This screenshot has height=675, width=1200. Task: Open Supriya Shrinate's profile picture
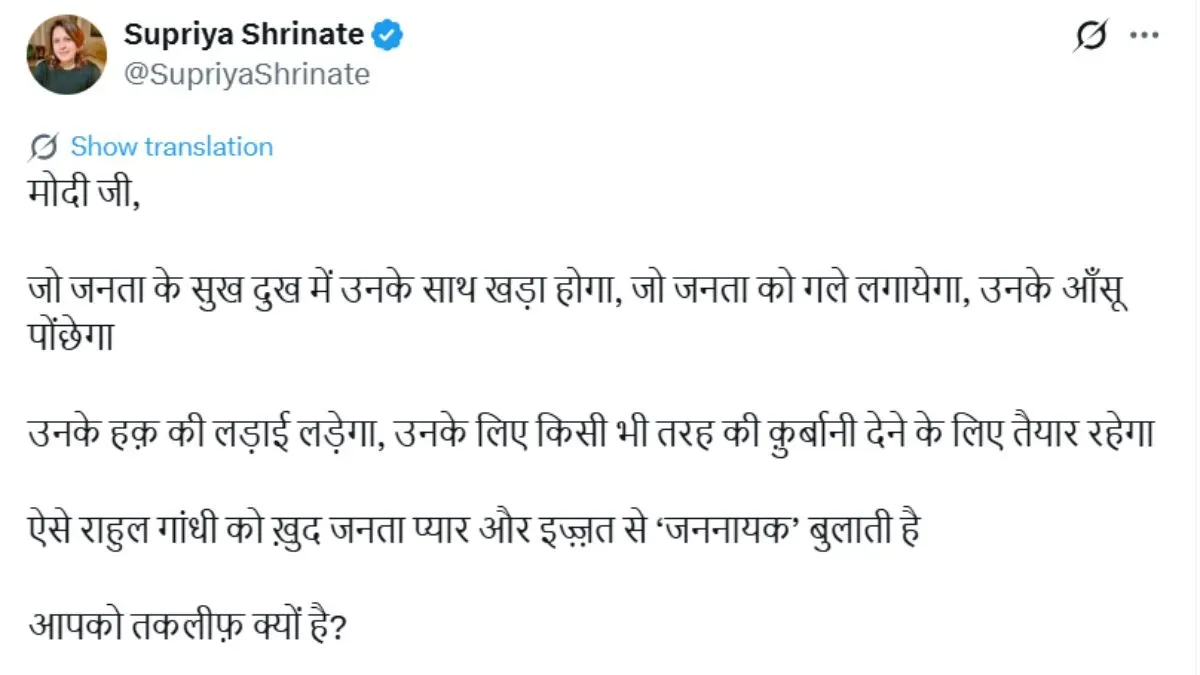point(66,54)
